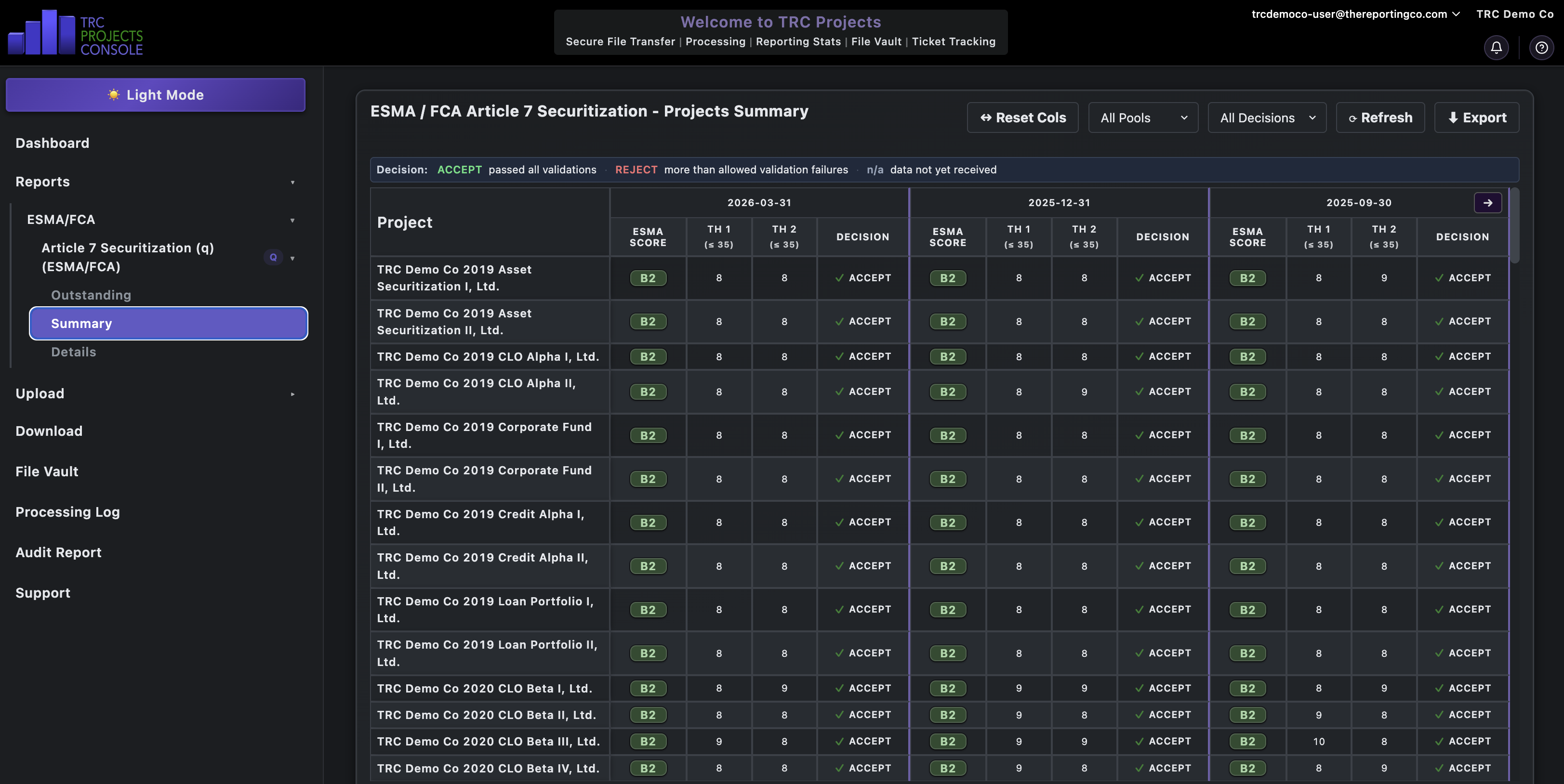Viewport: 1564px width, 784px height.
Task: Open the user email account dropdown
Action: click(x=1355, y=14)
